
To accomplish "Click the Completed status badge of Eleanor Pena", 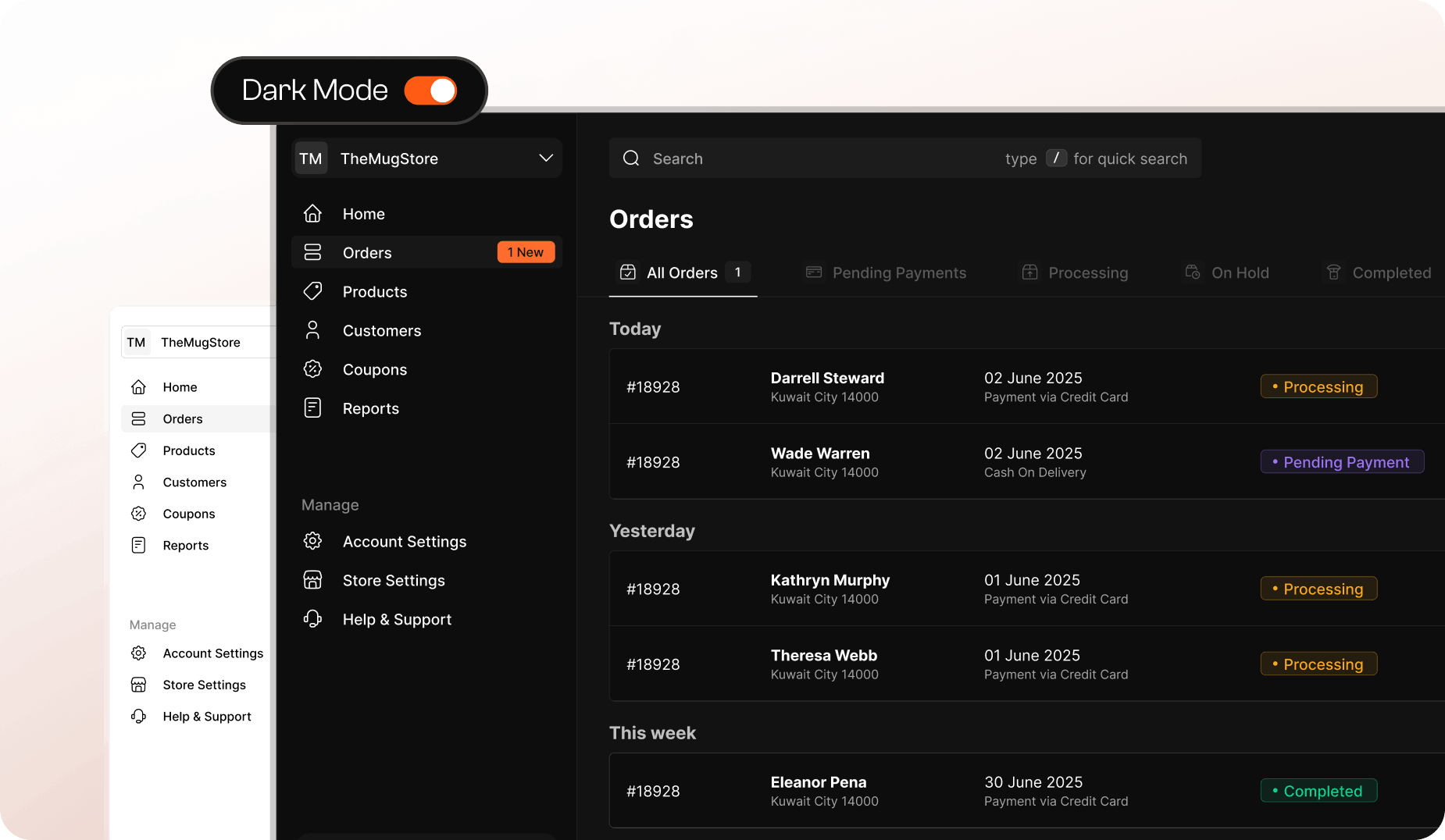I will coord(1318,791).
